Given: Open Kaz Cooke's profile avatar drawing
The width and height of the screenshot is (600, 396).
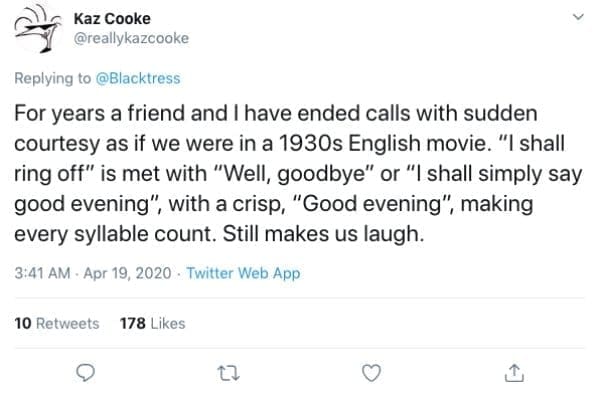Looking at the screenshot, I should tap(37, 31).
